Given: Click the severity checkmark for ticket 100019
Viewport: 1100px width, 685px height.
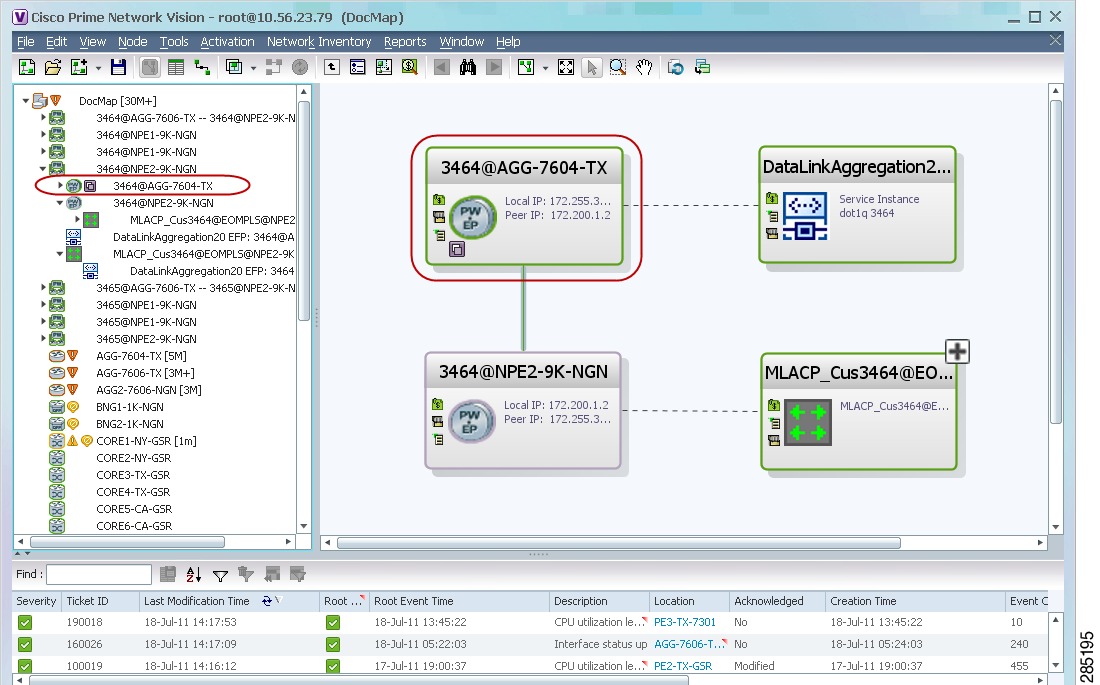Looking at the screenshot, I should pos(25,666).
